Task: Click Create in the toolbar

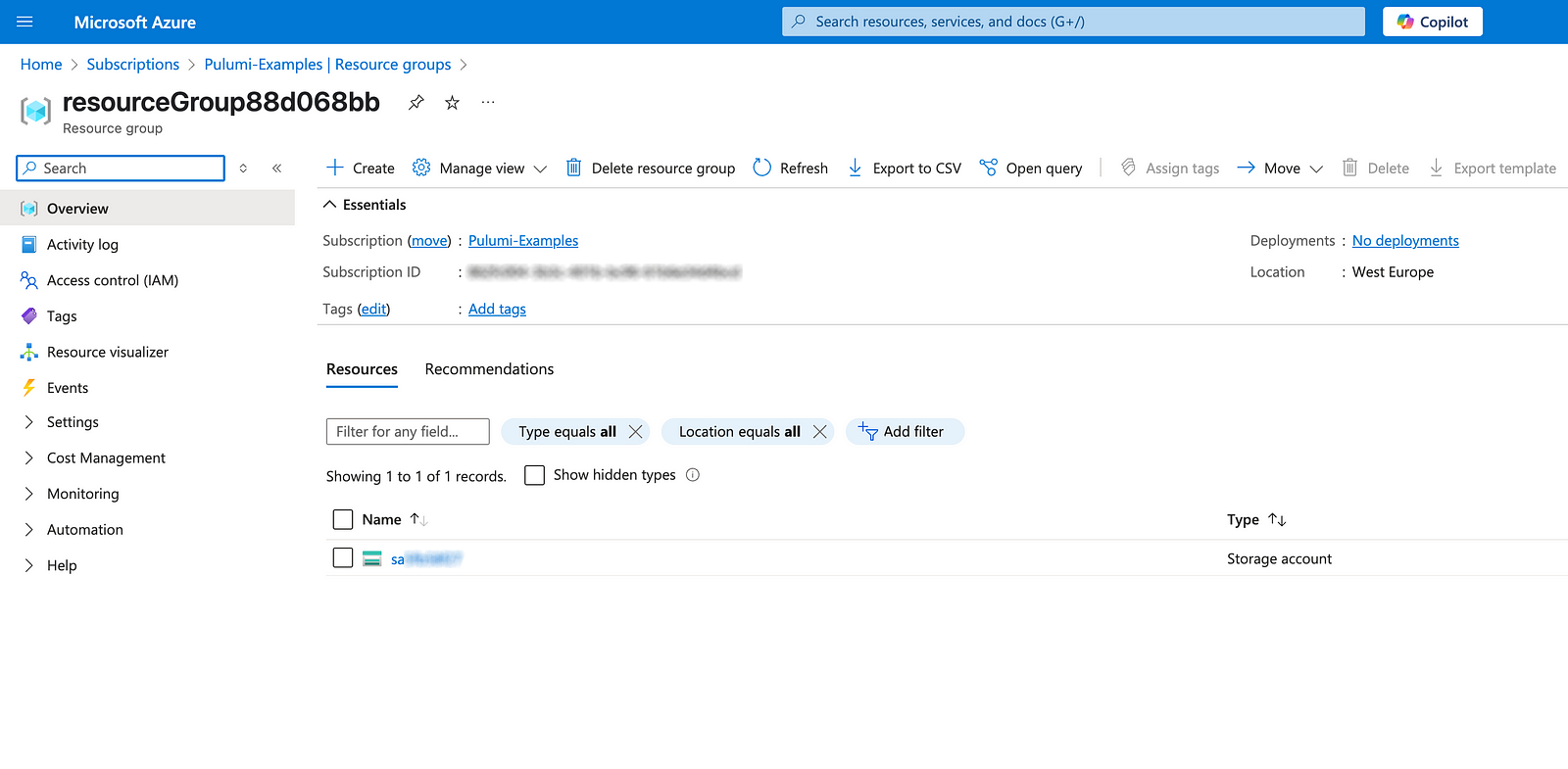Action: (x=360, y=168)
